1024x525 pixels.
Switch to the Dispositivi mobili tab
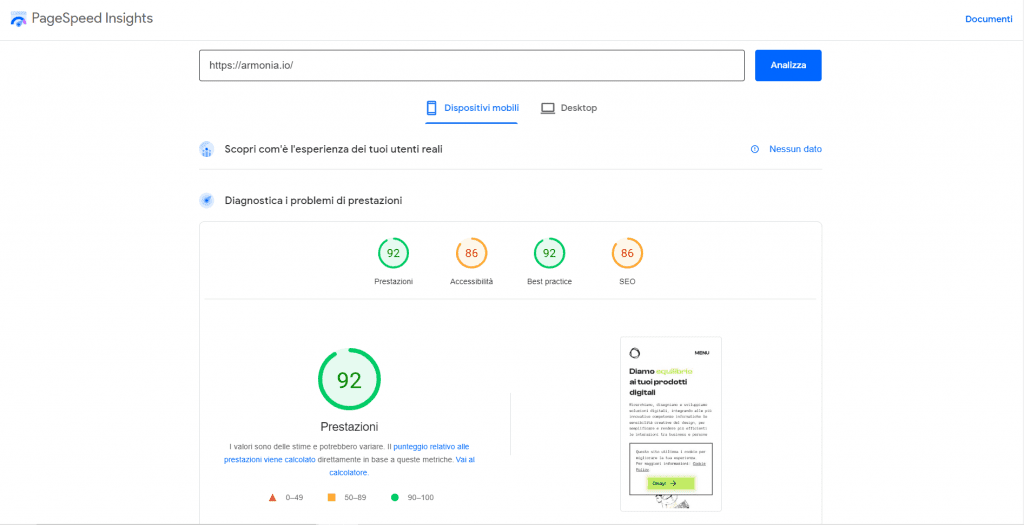point(472,108)
